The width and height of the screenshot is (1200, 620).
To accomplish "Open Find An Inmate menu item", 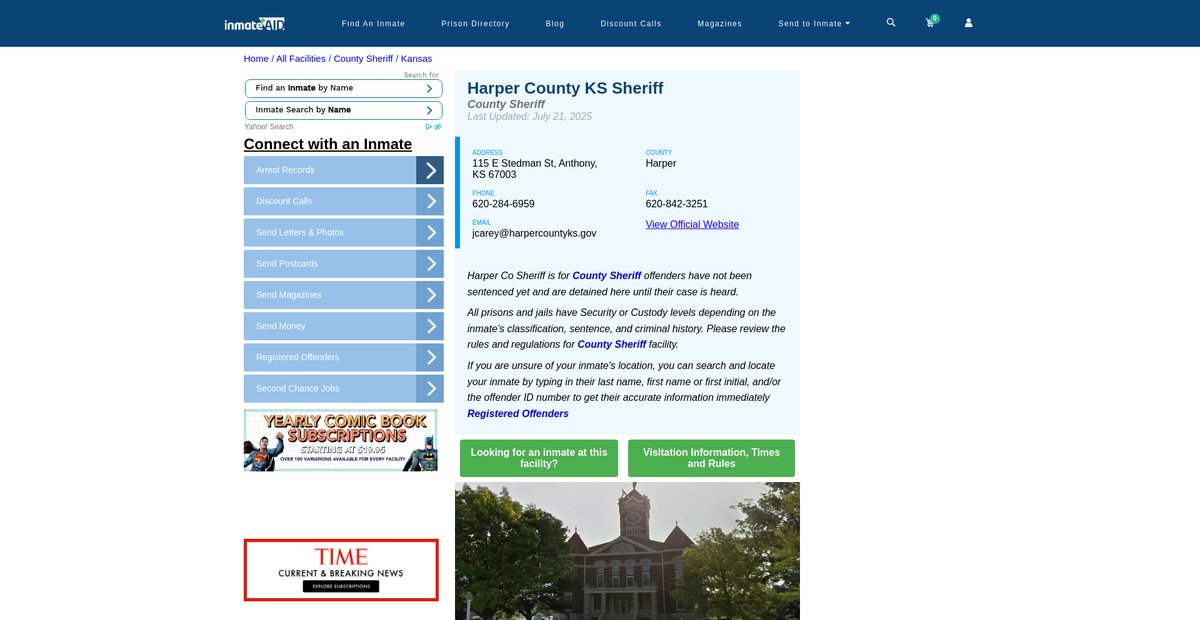I will coord(373,23).
